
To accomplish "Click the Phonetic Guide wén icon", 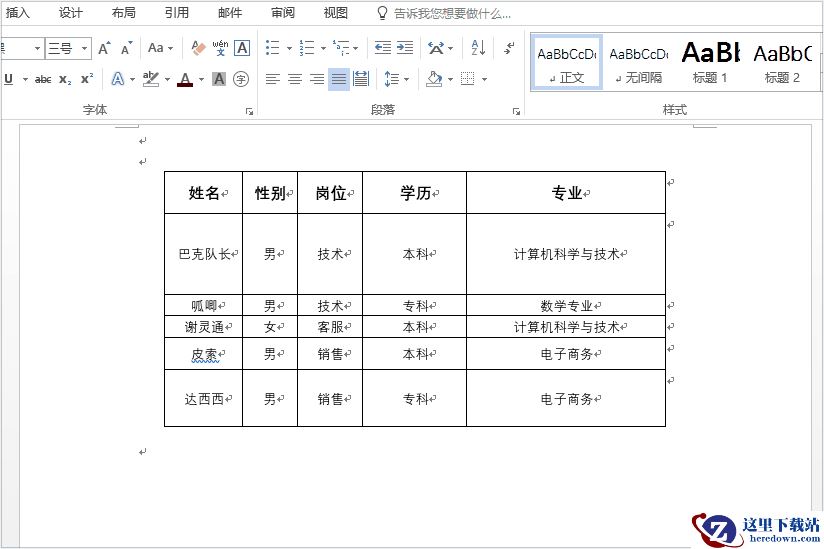I will pos(220,48).
